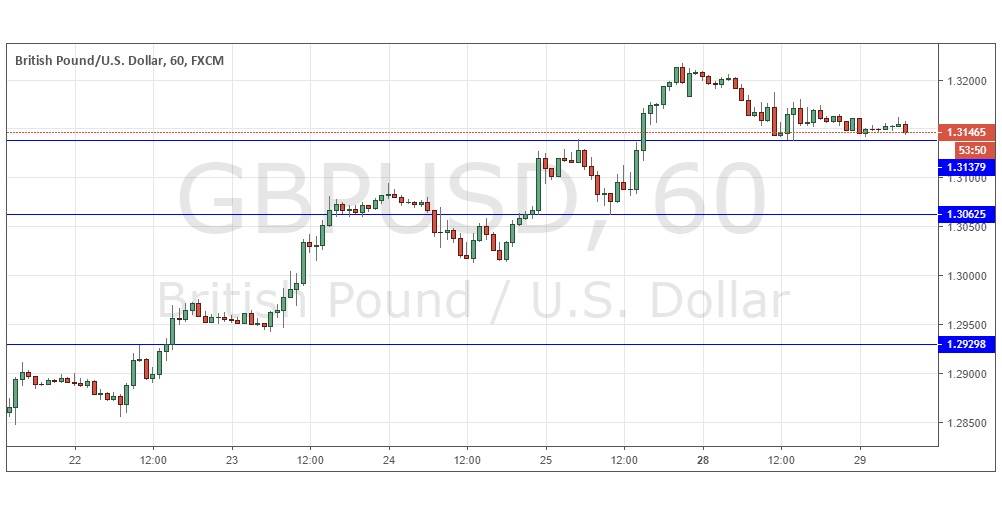The width and height of the screenshot is (1002, 508).
Task: Select the 1.29500 price axis label
Action: (x=966, y=326)
